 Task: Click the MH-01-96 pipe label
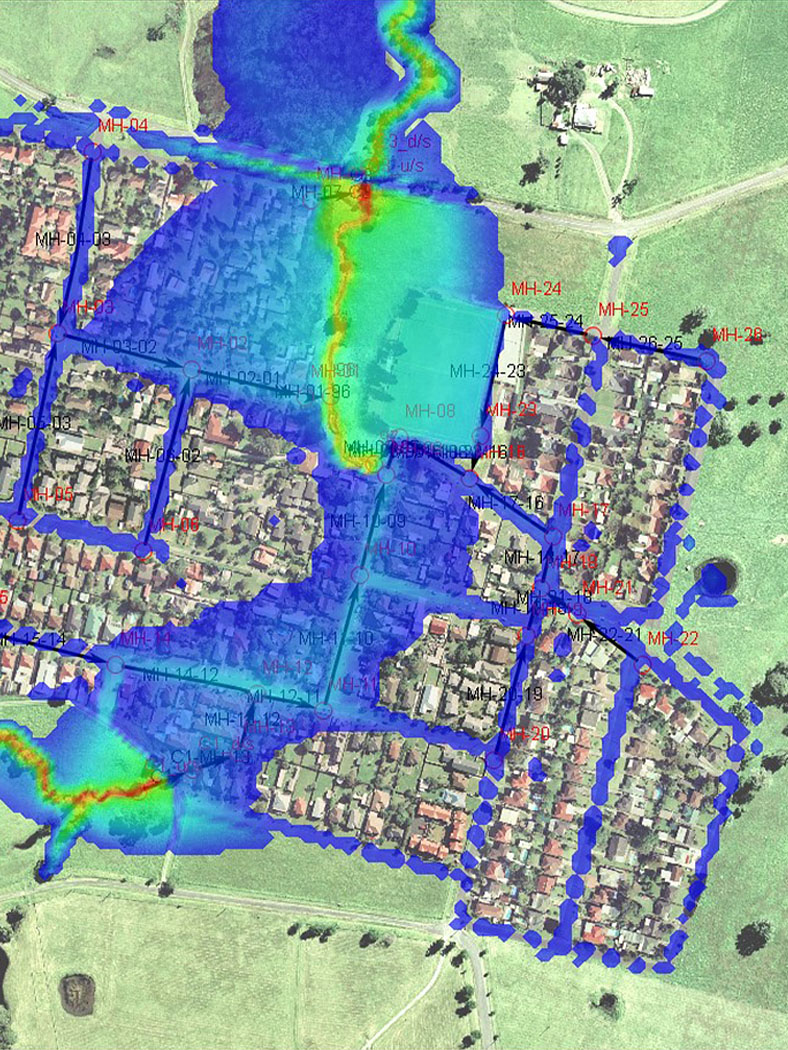tap(314, 391)
